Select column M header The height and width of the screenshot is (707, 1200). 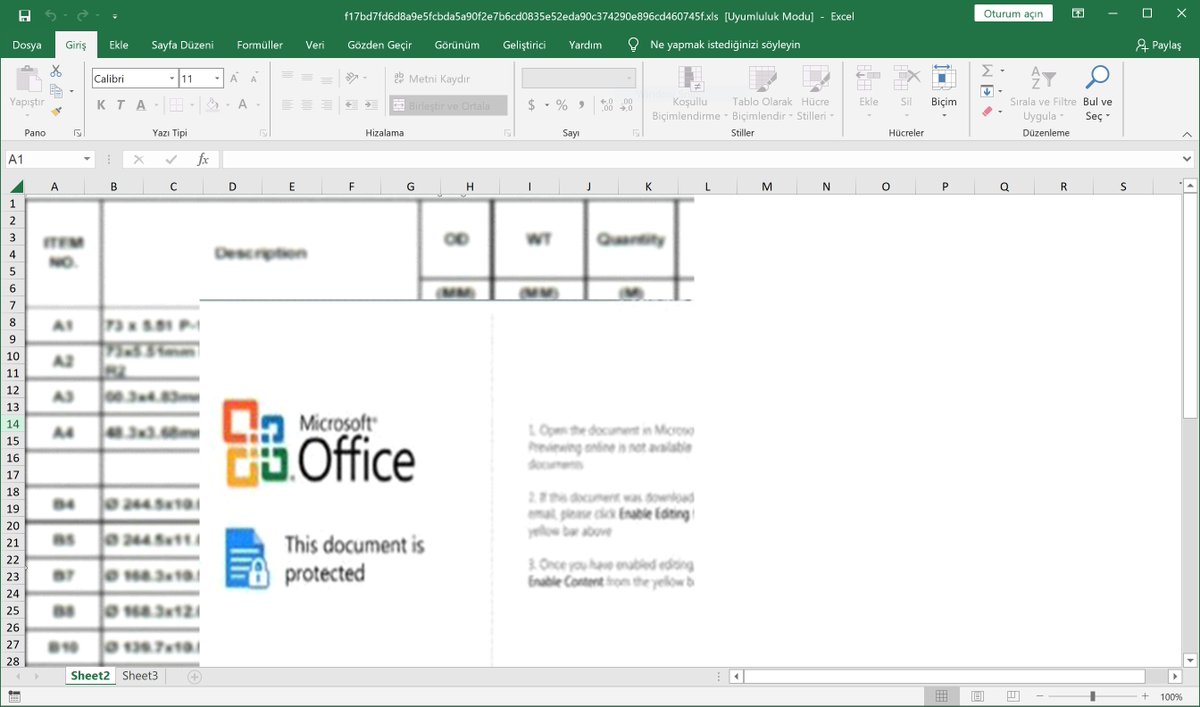pyautogui.click(x=767, y=187)
